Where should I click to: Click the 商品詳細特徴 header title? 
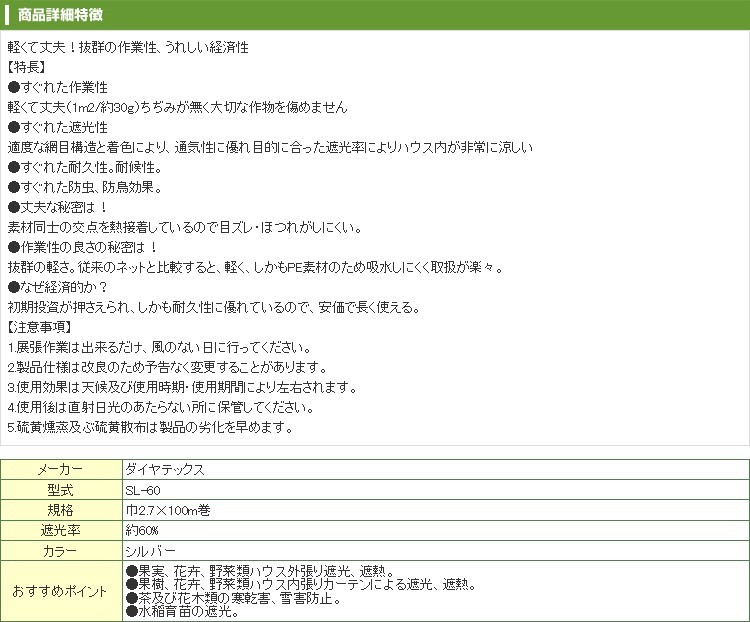click(x=60, y=15)
